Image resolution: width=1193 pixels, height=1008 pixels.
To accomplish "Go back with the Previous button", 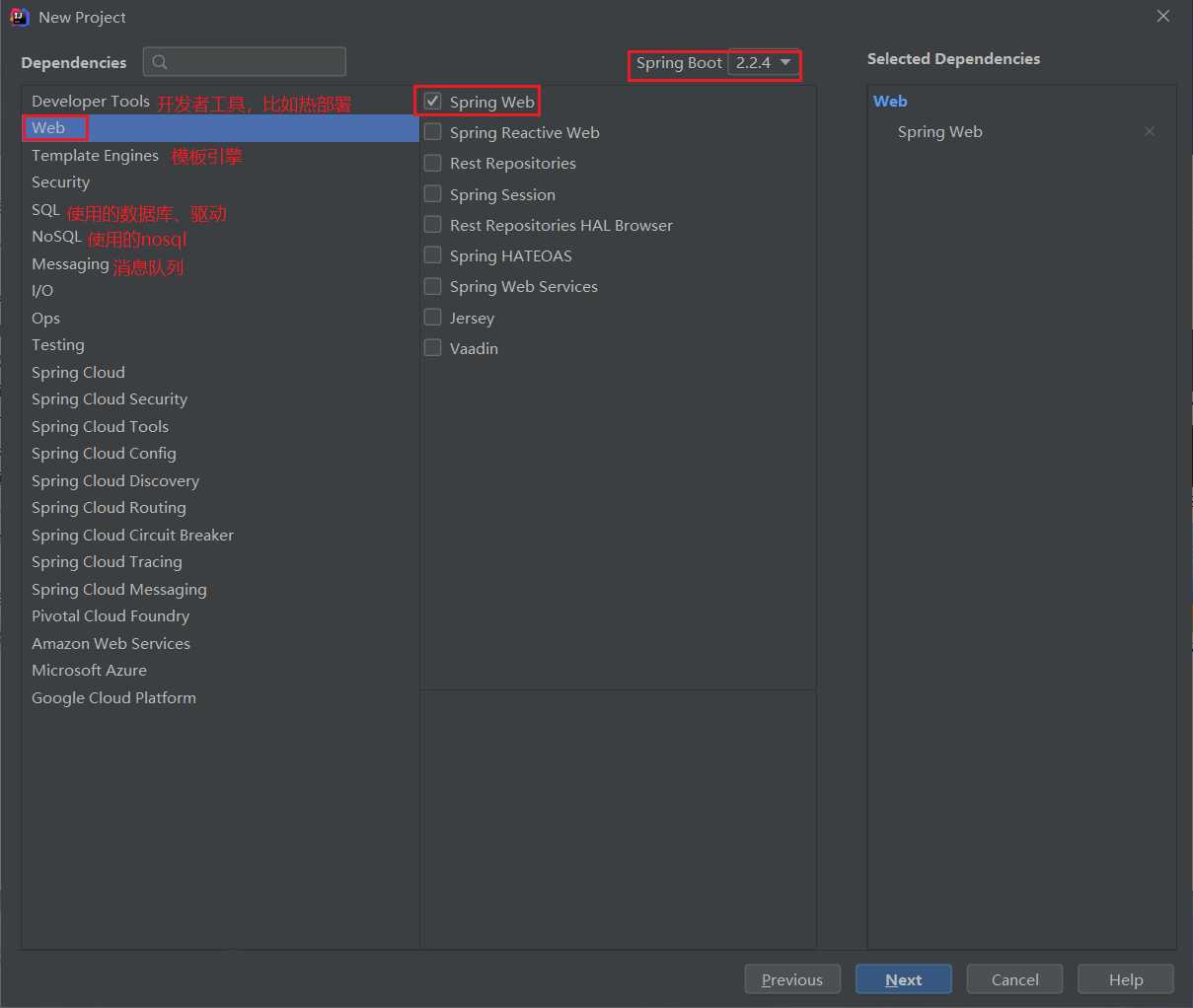I will click(x=792, y=979).
